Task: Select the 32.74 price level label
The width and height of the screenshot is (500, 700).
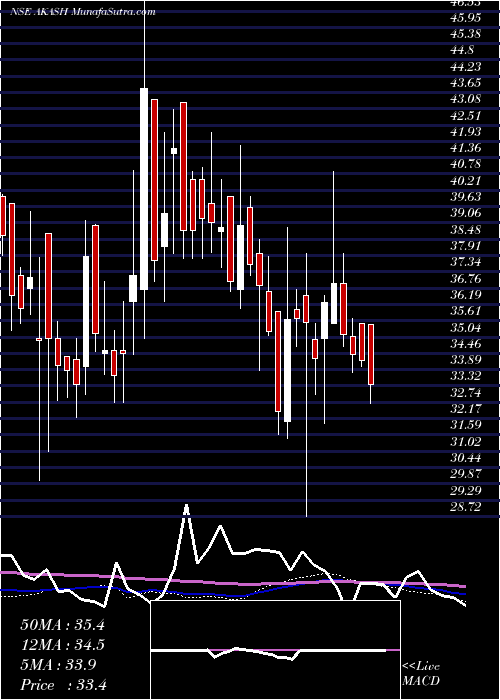Action: pos(464,392)
